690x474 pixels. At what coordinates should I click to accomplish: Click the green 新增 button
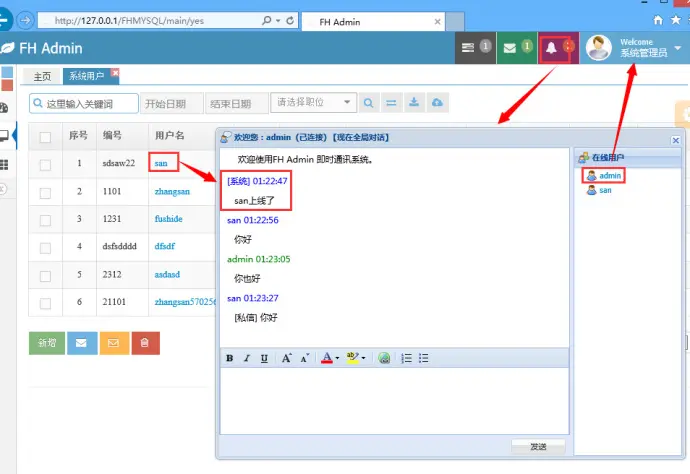pos(47,343)
